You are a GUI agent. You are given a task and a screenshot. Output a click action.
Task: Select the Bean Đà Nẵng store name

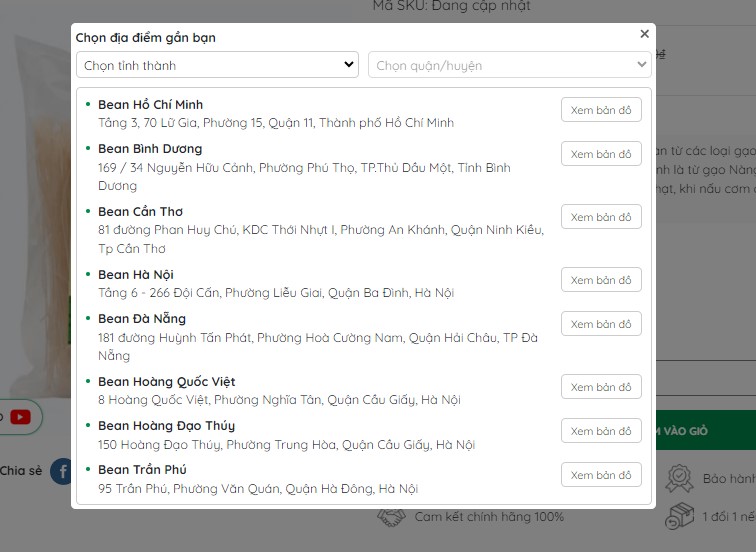point(142,319)
